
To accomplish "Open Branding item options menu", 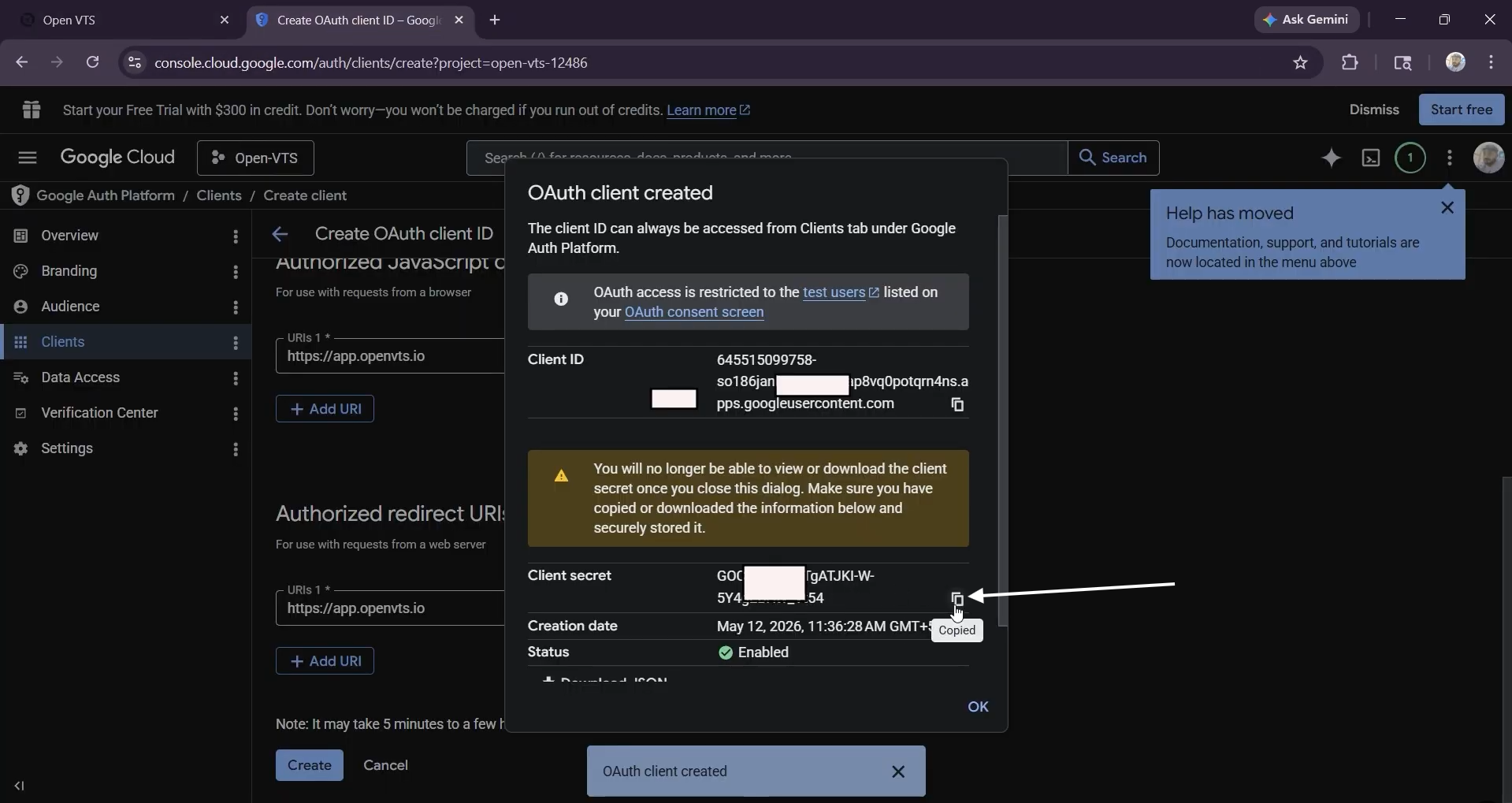I will click(x=236, y=271).
